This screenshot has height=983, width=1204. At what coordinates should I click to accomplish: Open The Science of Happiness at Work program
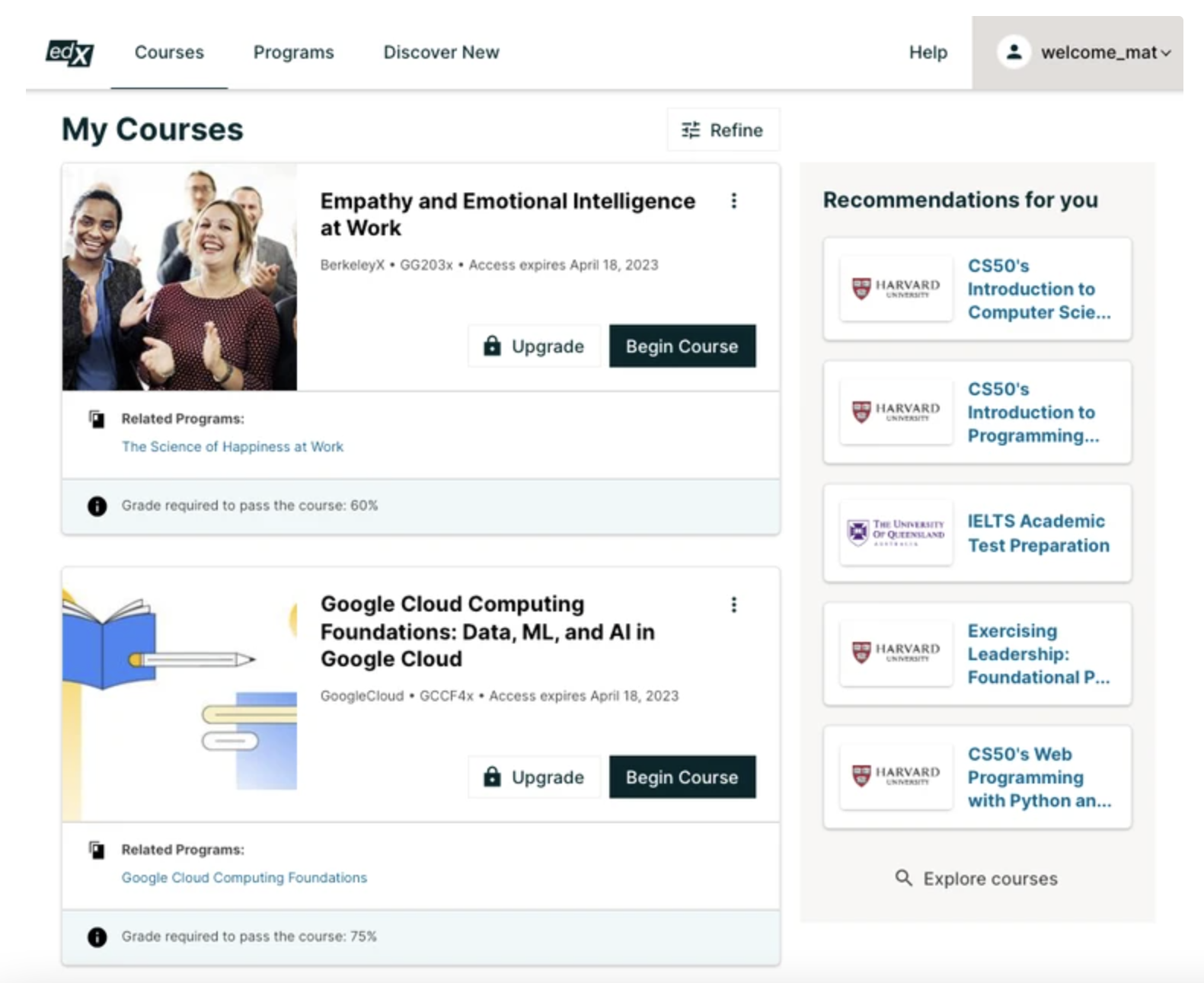click(x=232, y=447)
